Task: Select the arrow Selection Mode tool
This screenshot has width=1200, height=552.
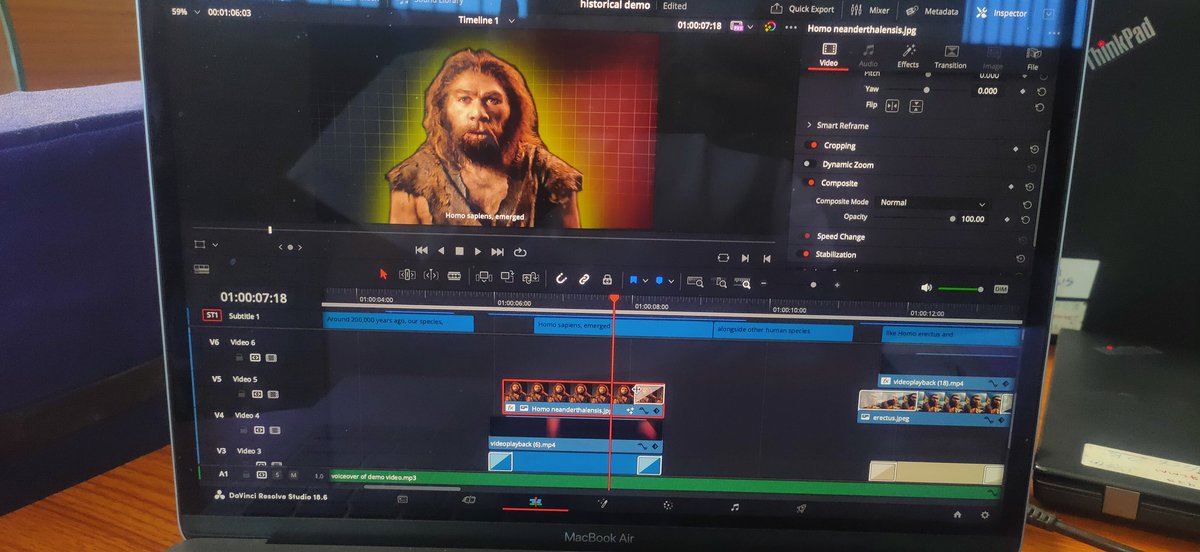Action: [x=383, y=275]
